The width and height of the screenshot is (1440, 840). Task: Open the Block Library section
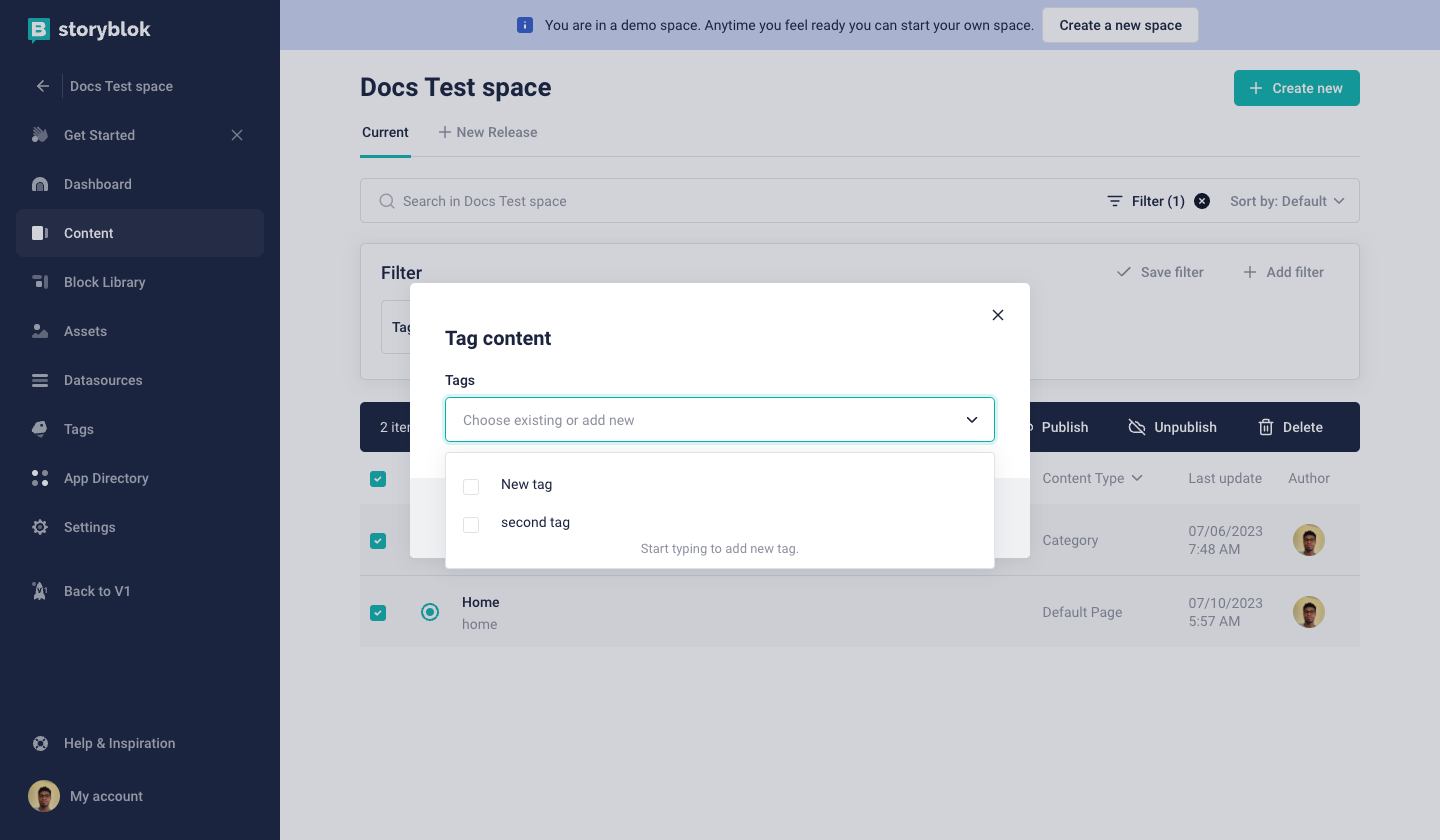[x=104, y=282]
